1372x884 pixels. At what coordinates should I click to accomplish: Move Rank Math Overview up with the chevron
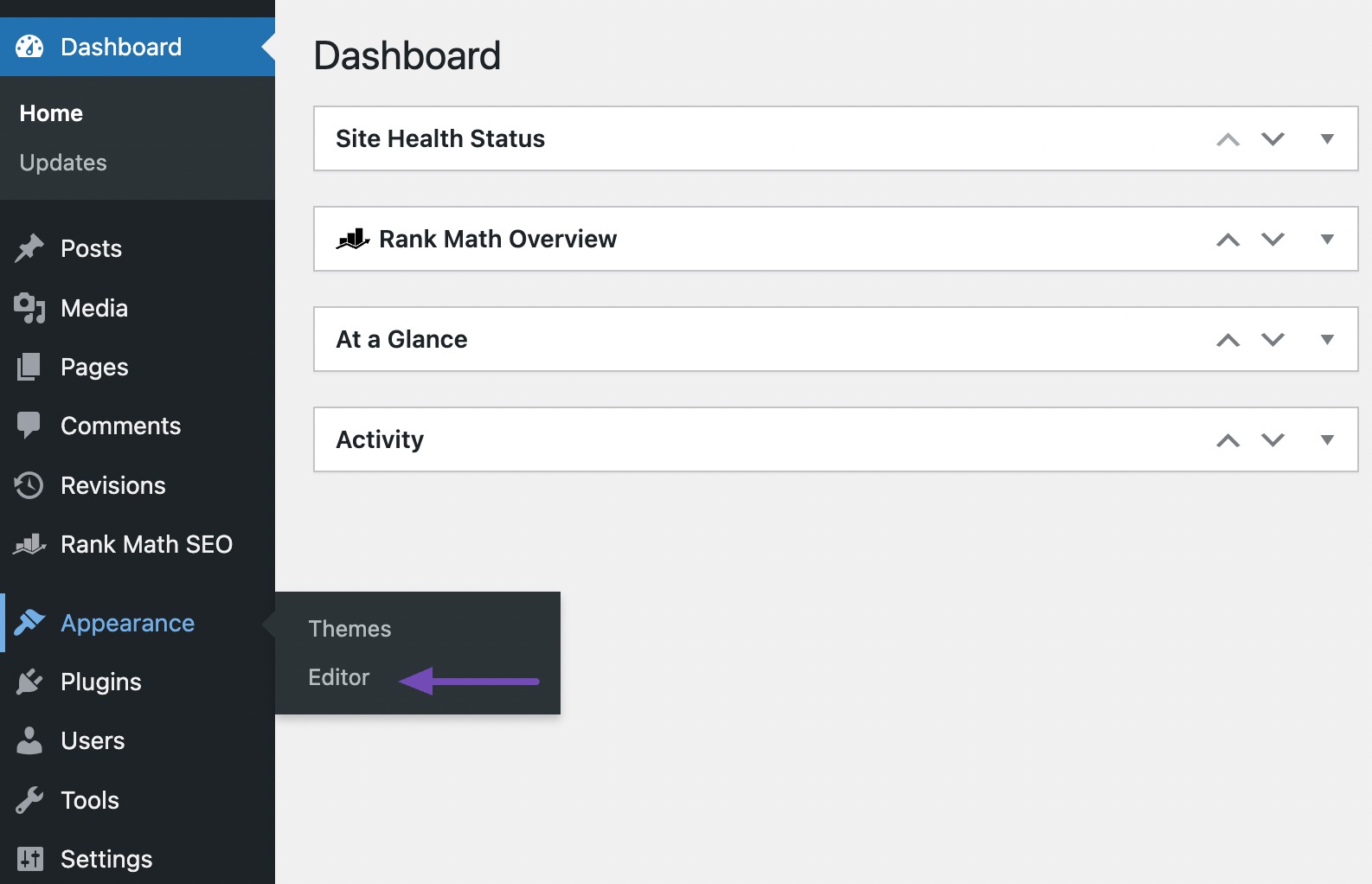(x=1227, y=240)
